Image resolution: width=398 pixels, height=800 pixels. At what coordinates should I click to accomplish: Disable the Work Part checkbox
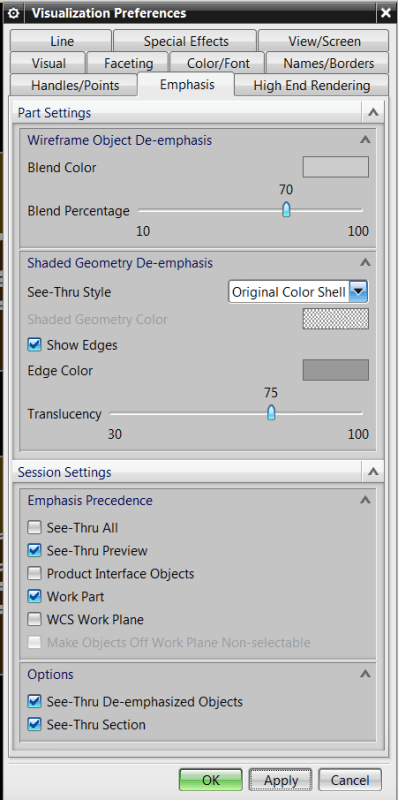[x=35, y=596]
